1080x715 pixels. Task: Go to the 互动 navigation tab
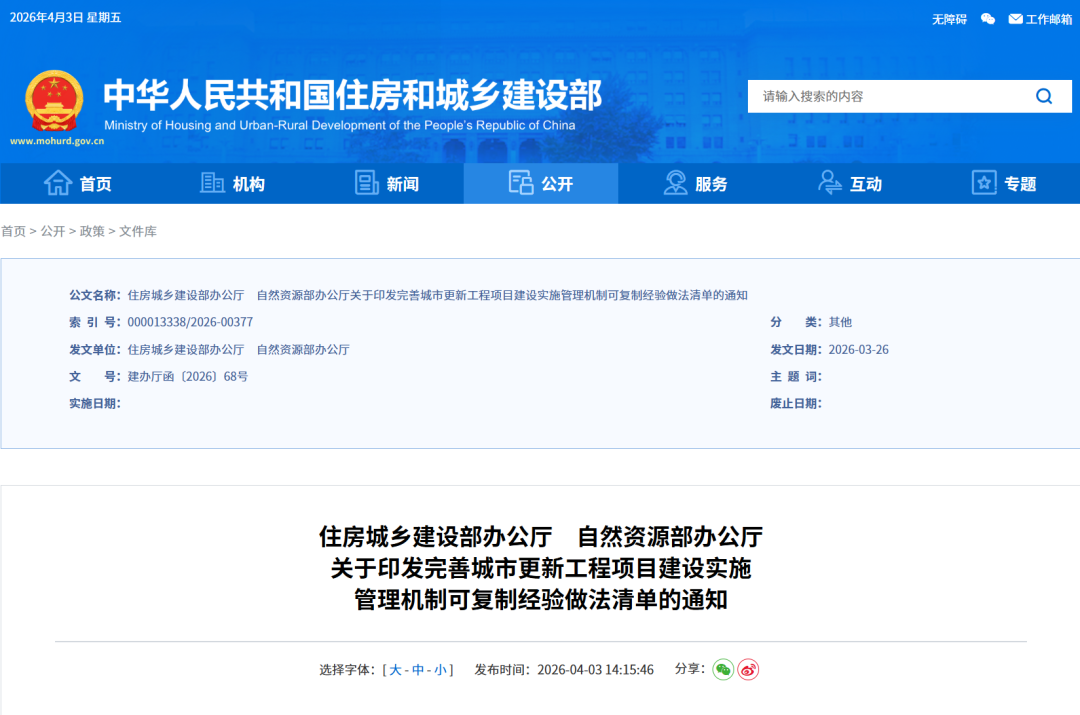[849, 184]
